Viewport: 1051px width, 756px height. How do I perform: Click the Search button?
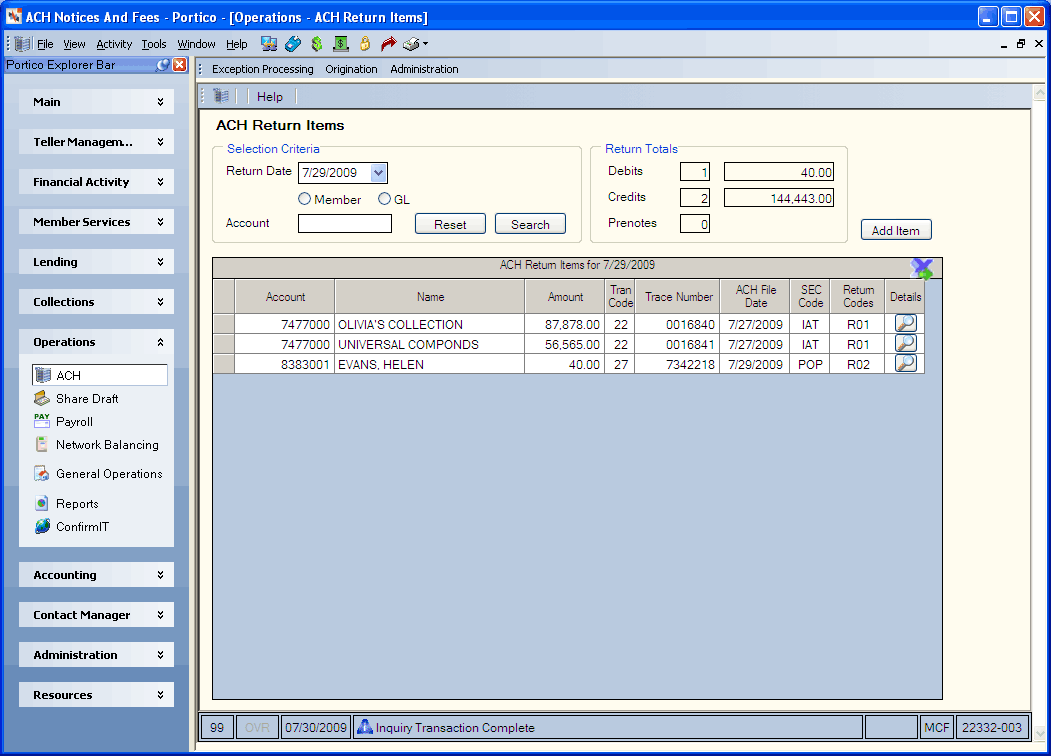coord(530,224)
